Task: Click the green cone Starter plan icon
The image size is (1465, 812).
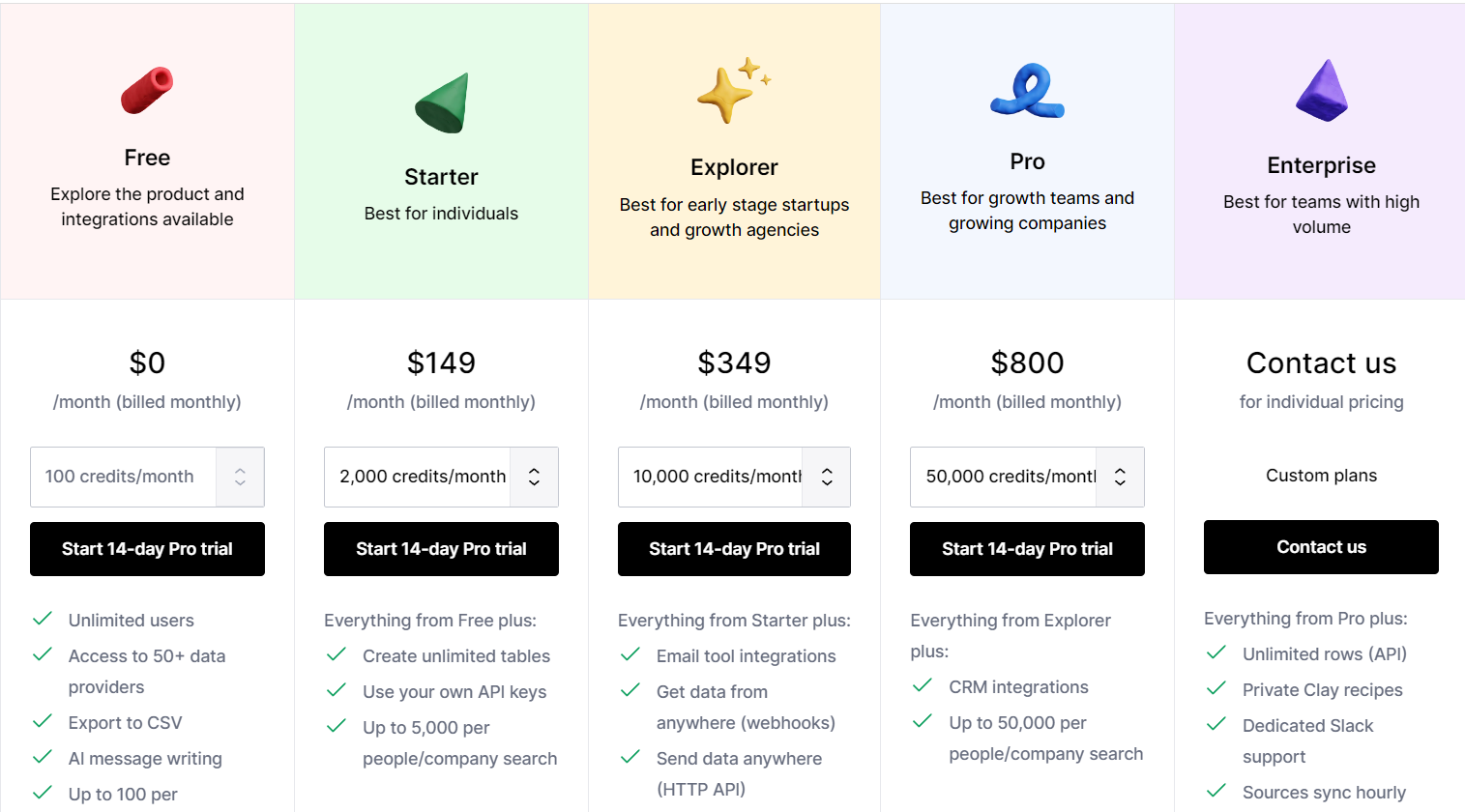Action: (x=442, y=102)
